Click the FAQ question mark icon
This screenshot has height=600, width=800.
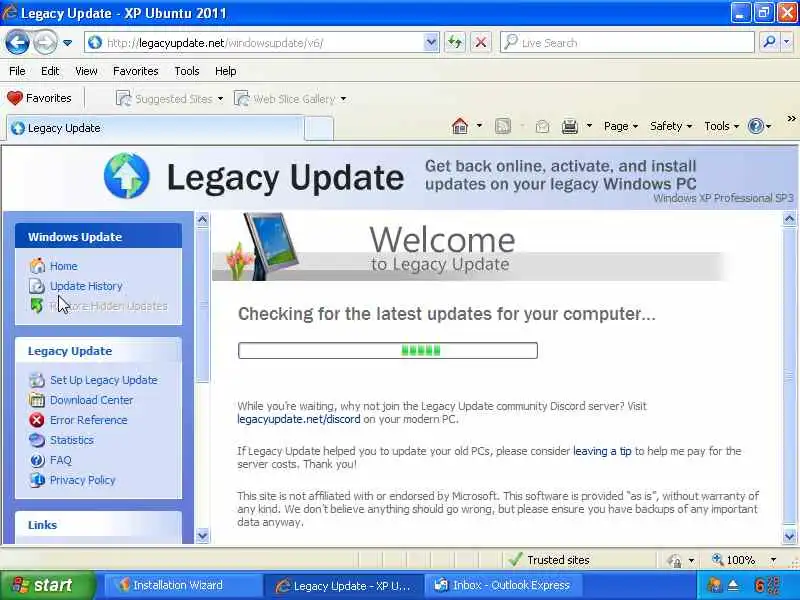click(x=37, y=460)
